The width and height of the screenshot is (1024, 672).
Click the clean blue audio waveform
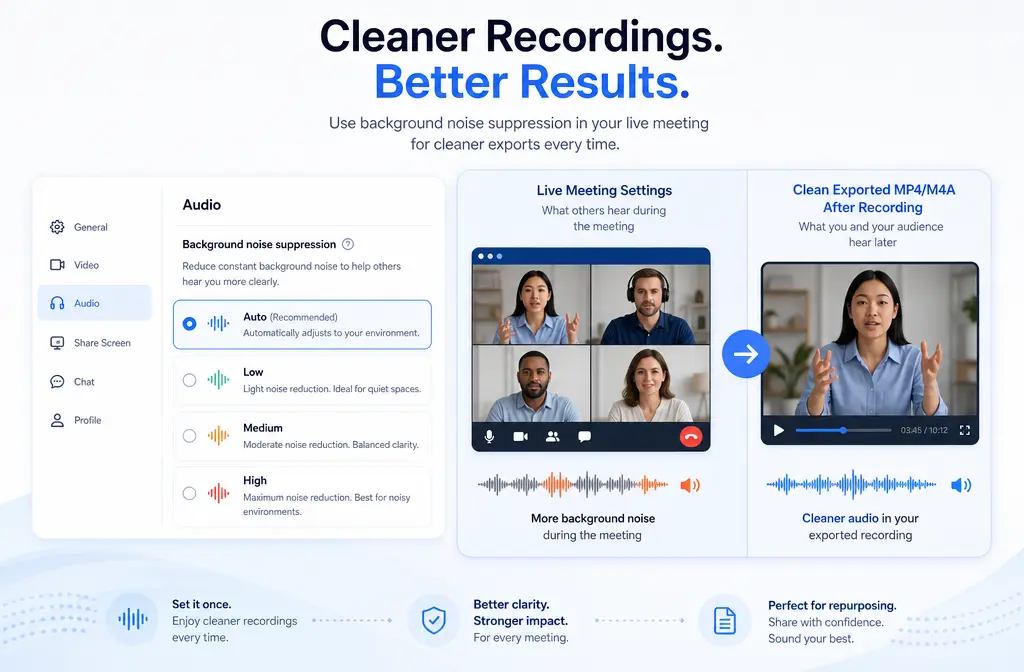pyautogui.click(x=851, y=485)
